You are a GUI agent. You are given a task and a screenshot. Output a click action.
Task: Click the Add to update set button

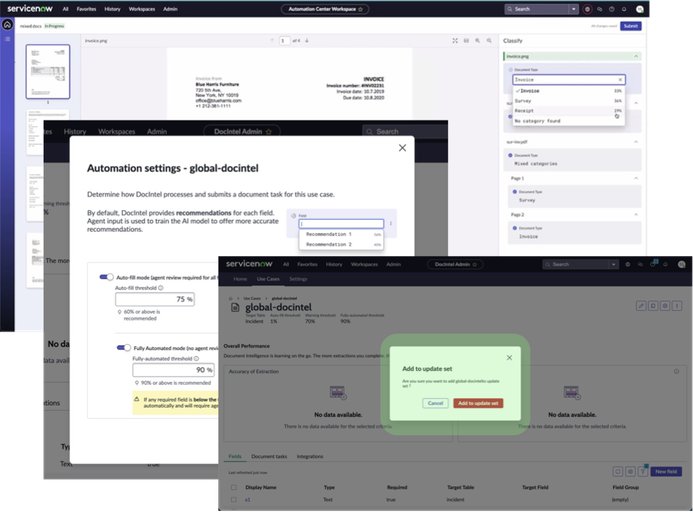point(478,403)
